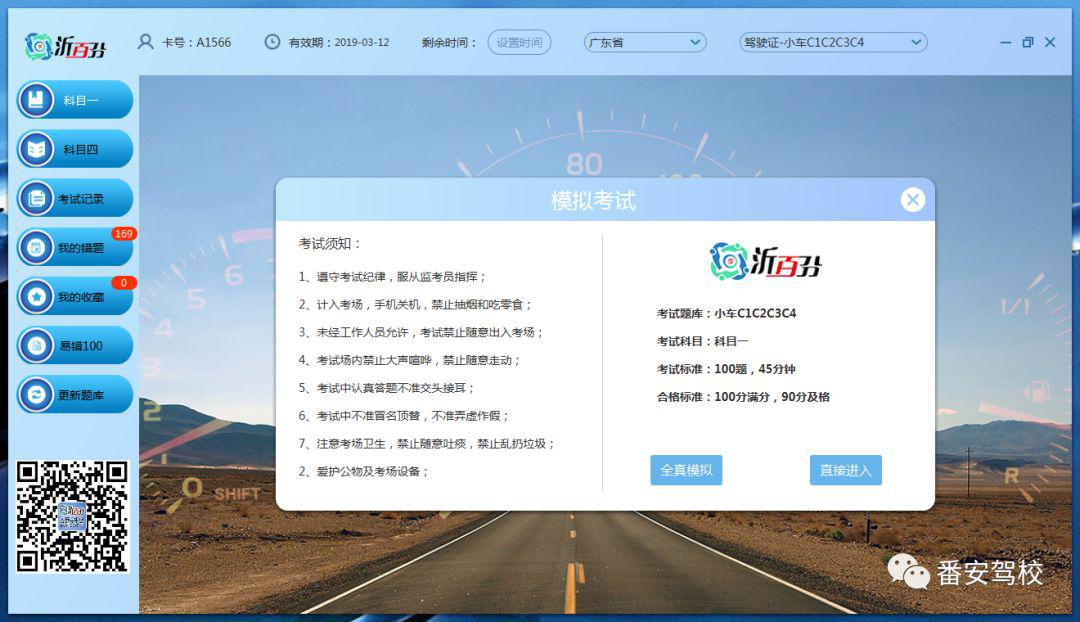
Task: Click the clock icon beside 有效期
Action: pyautogui.click(x=272, y=42)
